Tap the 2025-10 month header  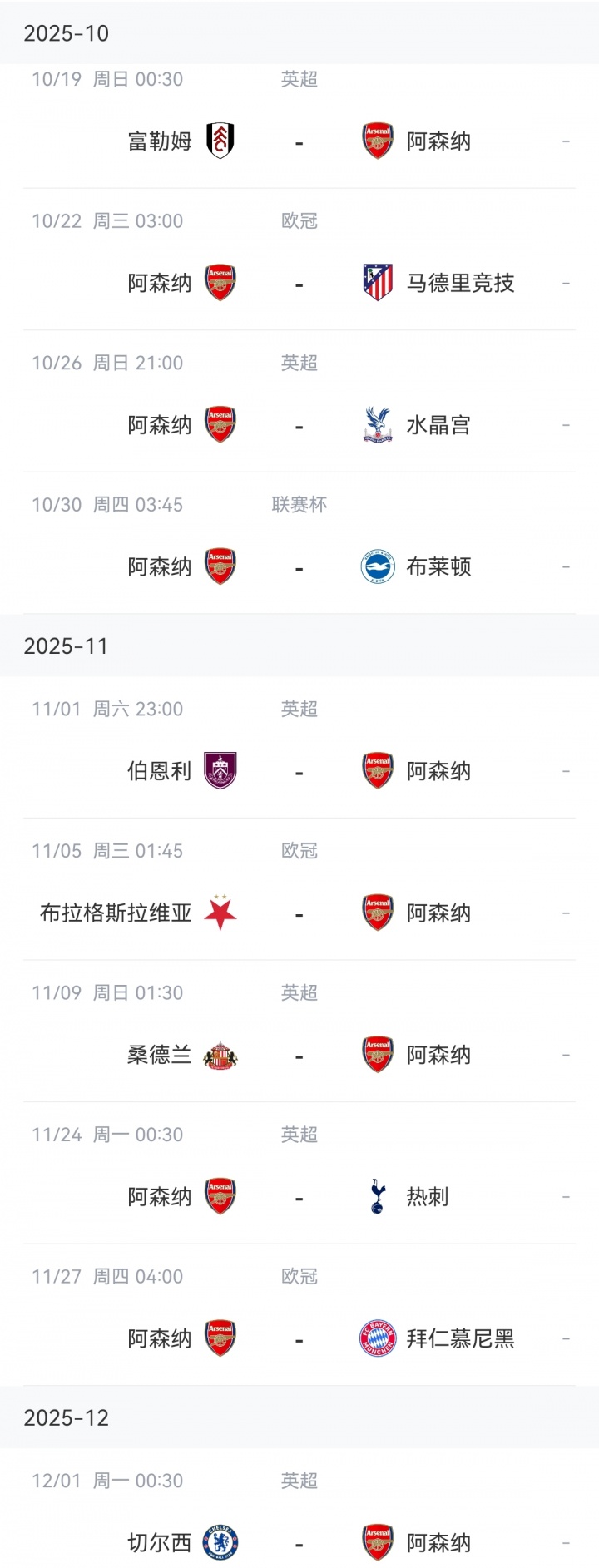coord(67,33)
